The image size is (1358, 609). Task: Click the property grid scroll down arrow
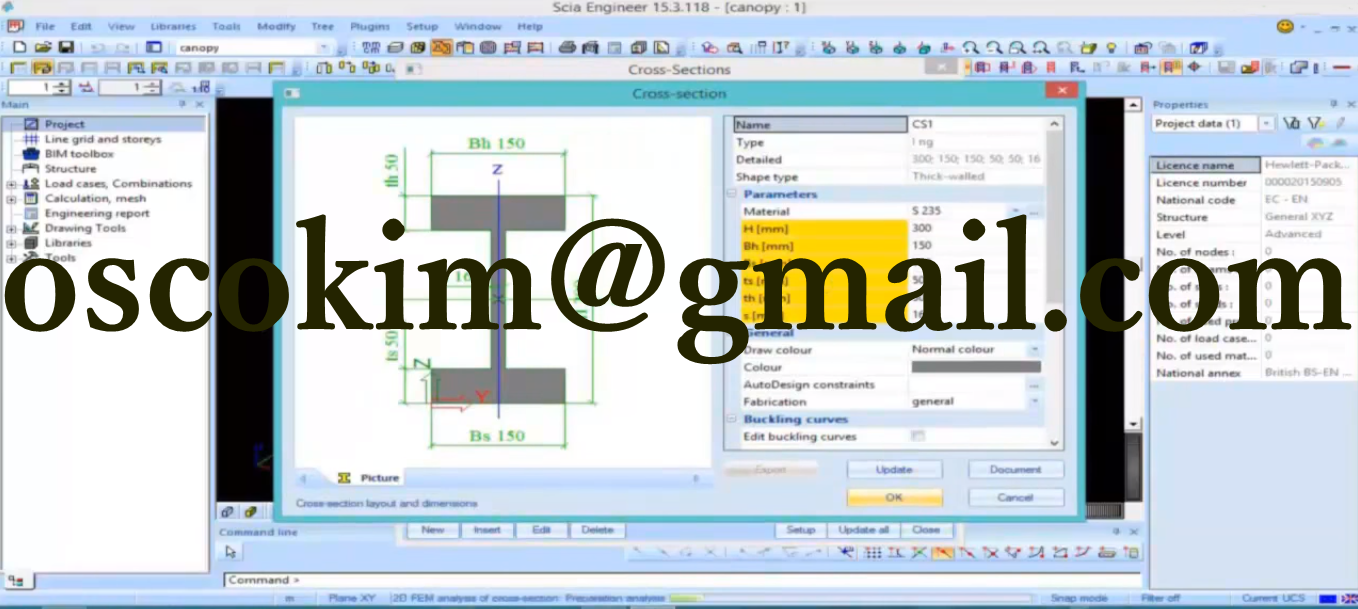[x=1054, y=441]
